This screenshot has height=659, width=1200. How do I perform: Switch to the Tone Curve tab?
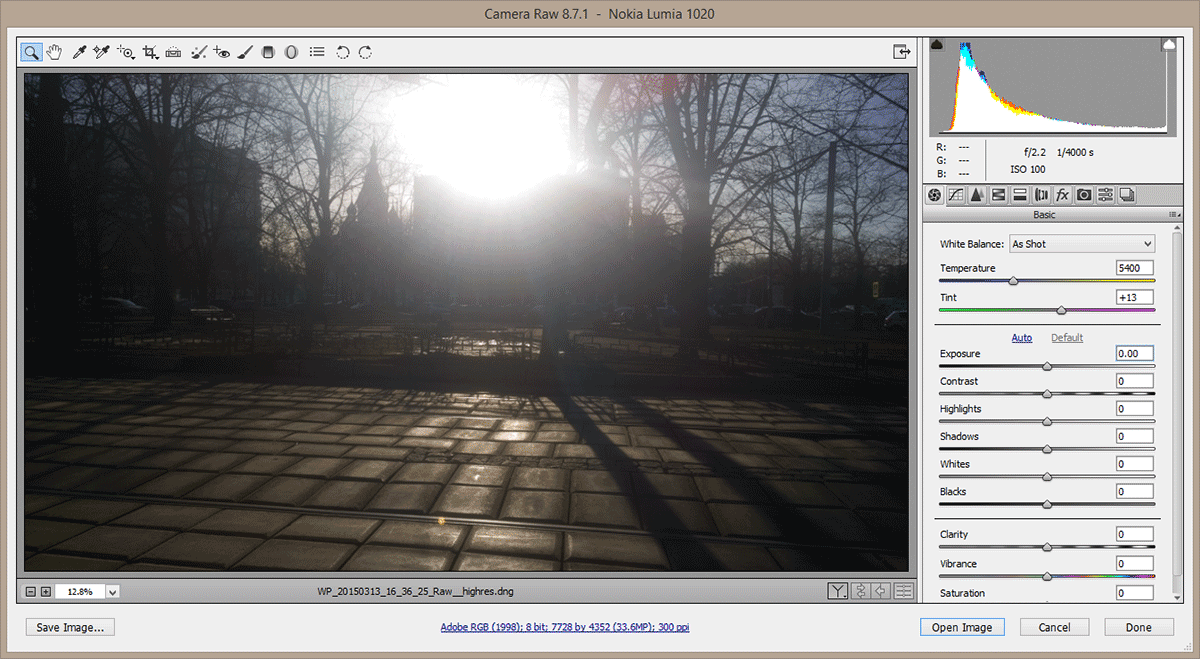(x=955, y=195)
